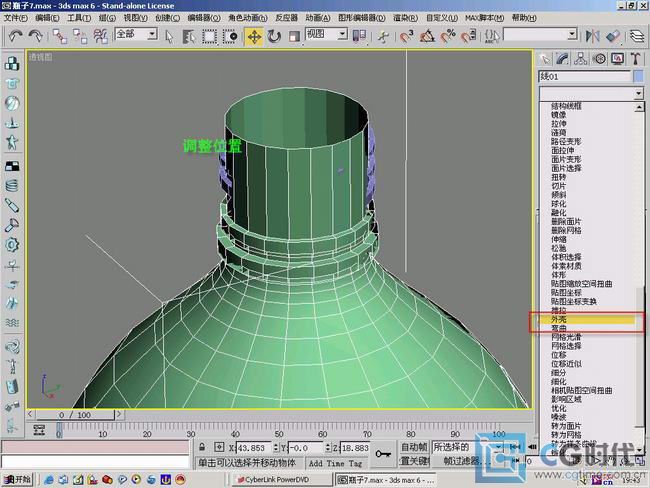This screenshot has height=488, width=650.
Task: Open the 渲染(R) menu
Action: (405, 18)
